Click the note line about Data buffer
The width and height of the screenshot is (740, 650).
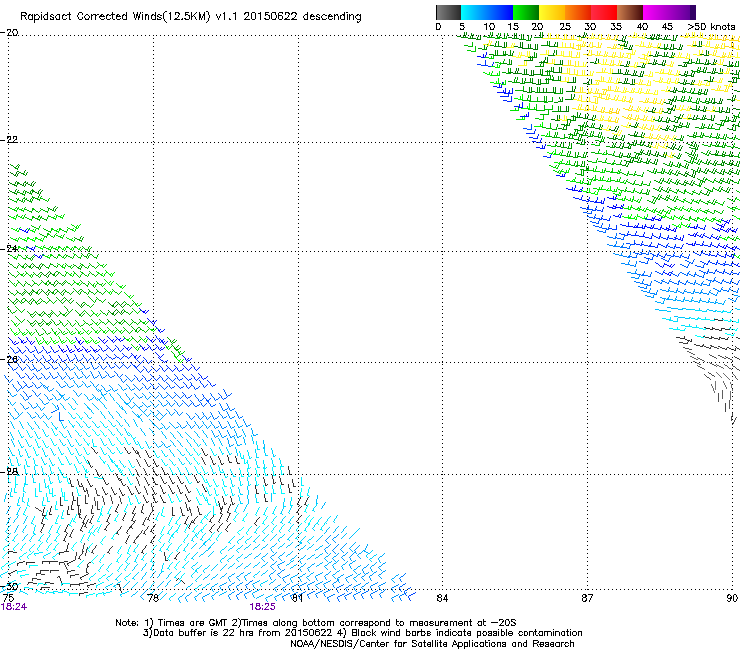[x=362, y=633]
